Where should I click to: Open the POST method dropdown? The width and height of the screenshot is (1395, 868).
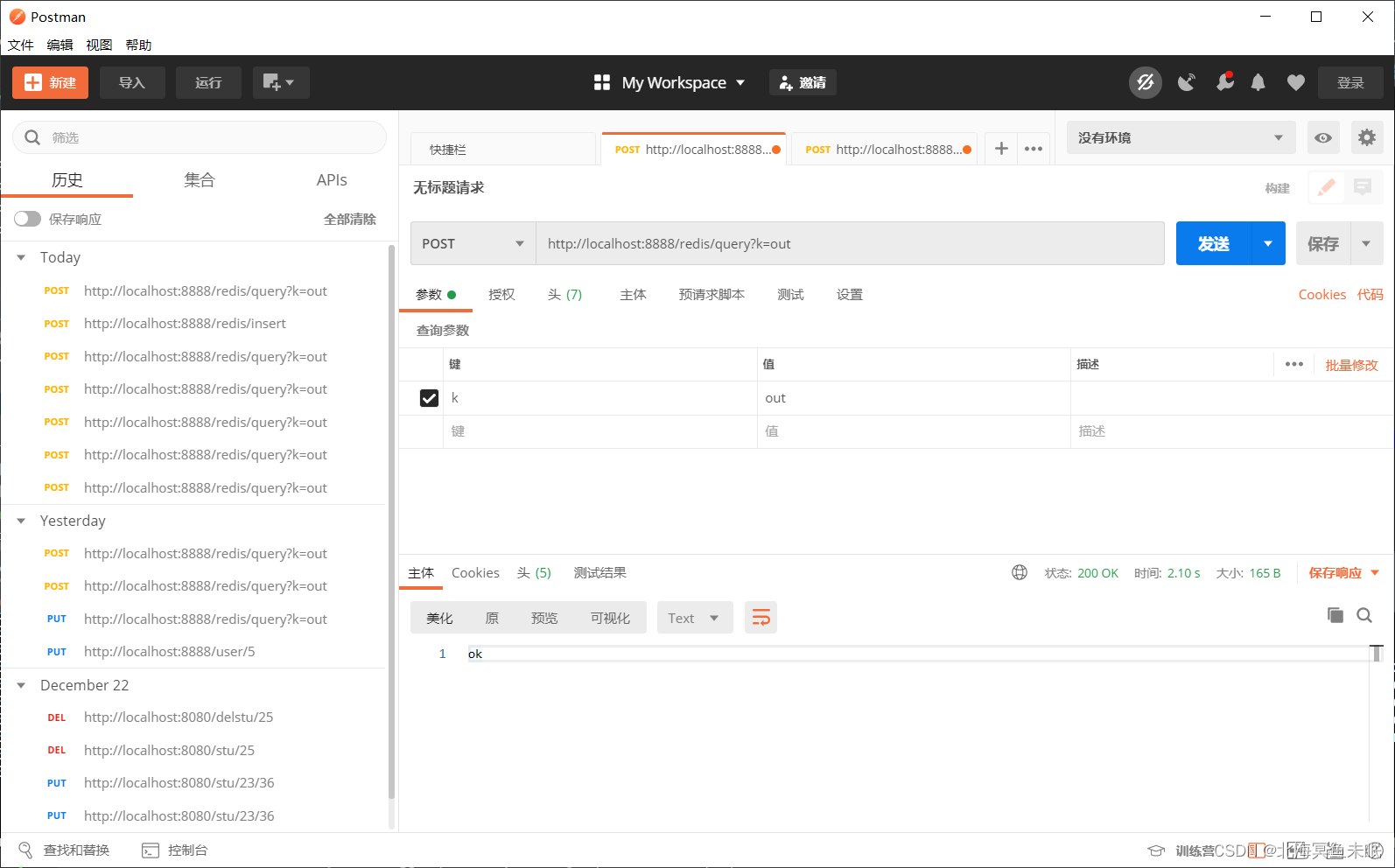[x=473, y=243]
